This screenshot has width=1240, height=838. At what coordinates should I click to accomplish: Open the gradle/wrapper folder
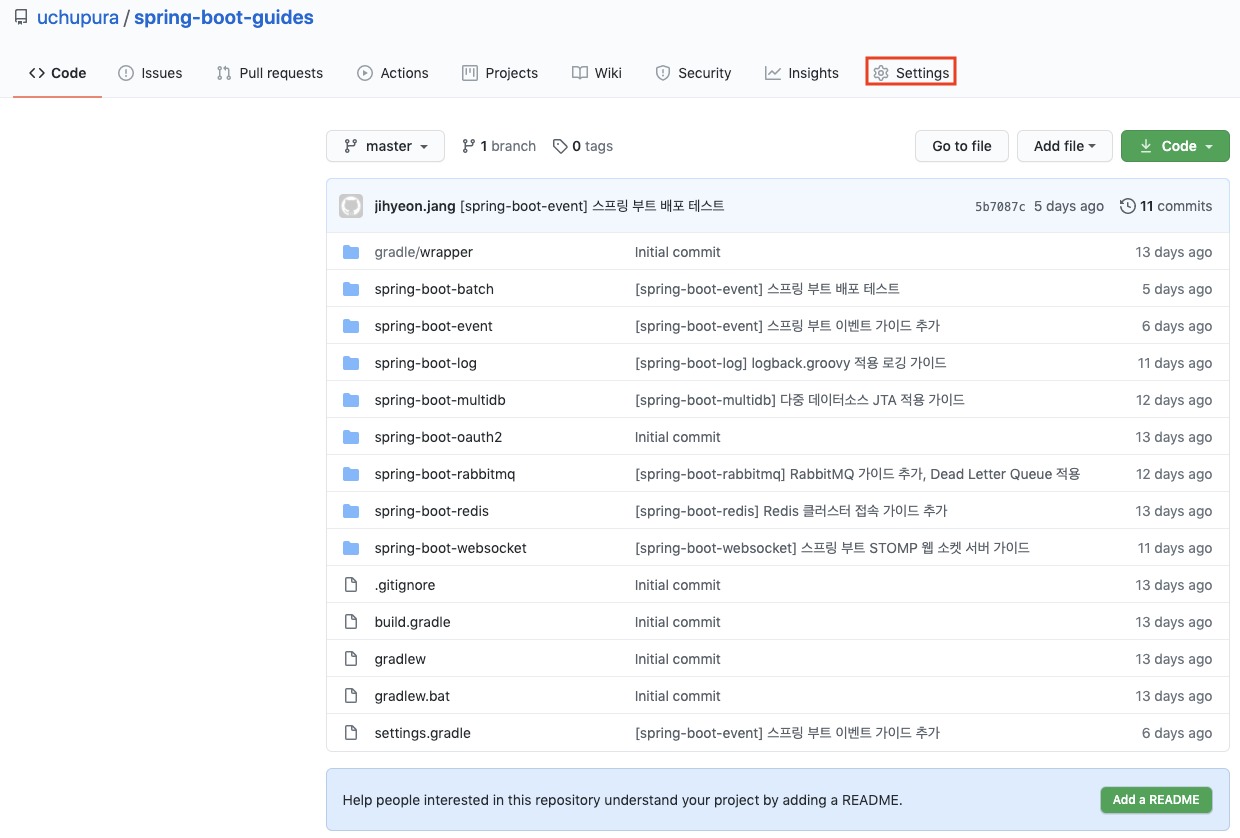click(x=424, y=252)
